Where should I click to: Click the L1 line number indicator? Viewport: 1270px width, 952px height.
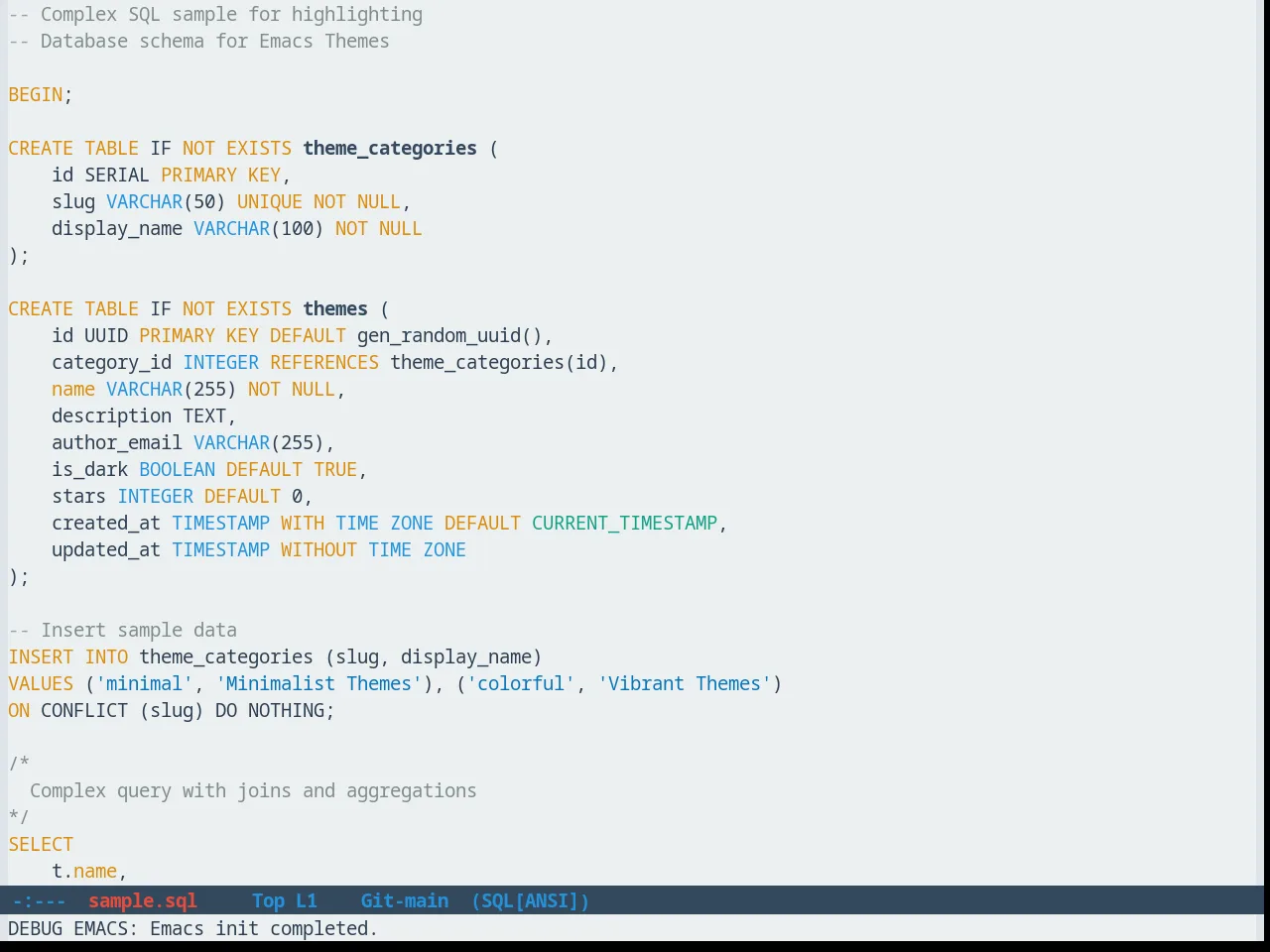pyautogui.click(x=307, y=900)
